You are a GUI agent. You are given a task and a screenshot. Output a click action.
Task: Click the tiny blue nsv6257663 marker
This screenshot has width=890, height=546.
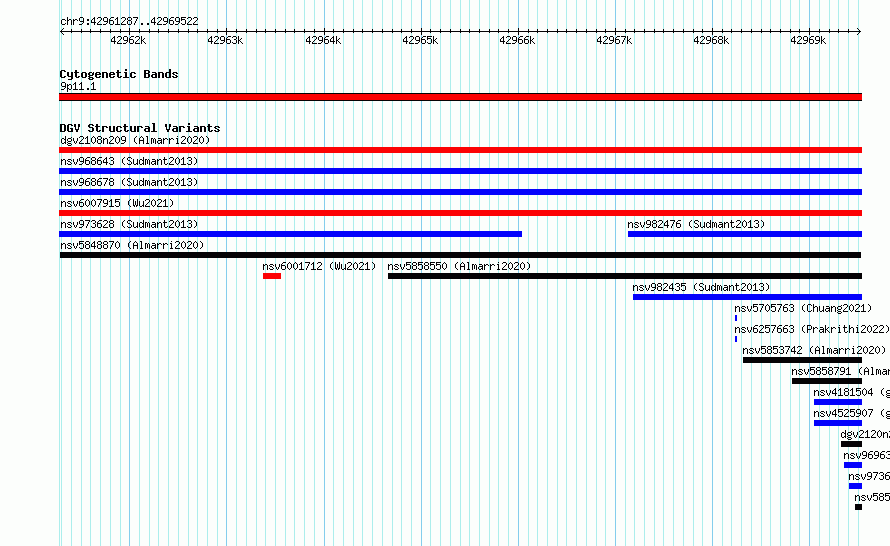point(736,339)
